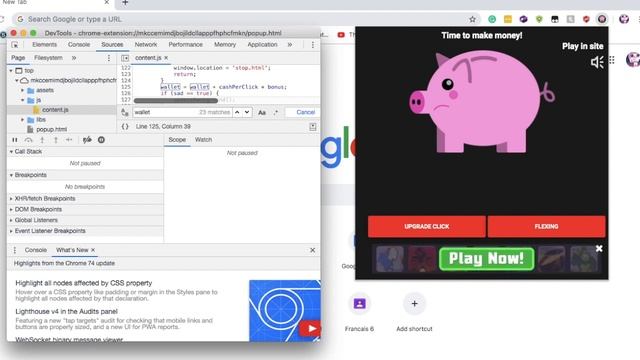Toggle the file navigator sidebar icon
Viewport: 640px width, 360px height.
pos(125,58)
